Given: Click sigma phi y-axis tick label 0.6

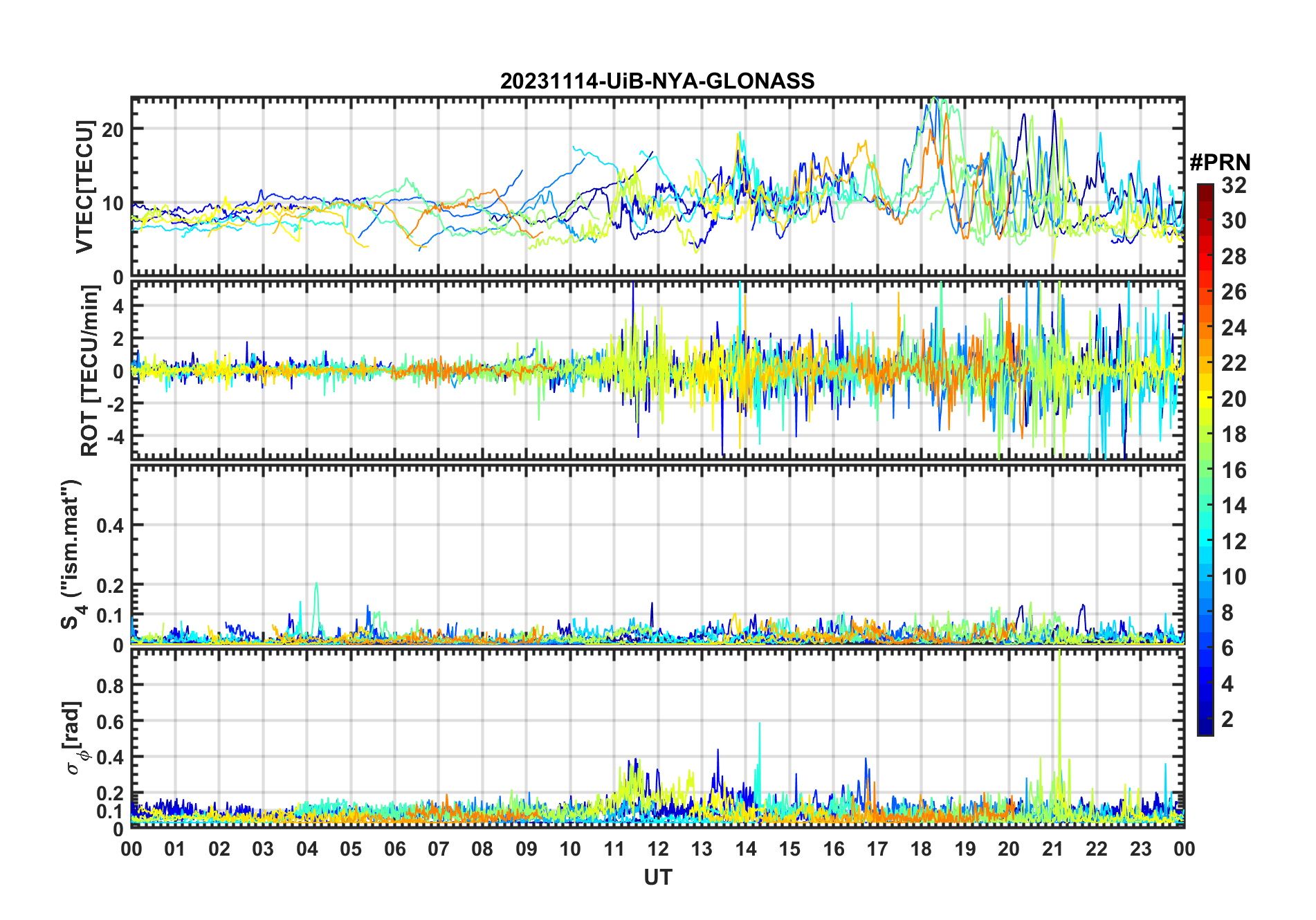Looking at the screenshot, I should tap(110, 721).
